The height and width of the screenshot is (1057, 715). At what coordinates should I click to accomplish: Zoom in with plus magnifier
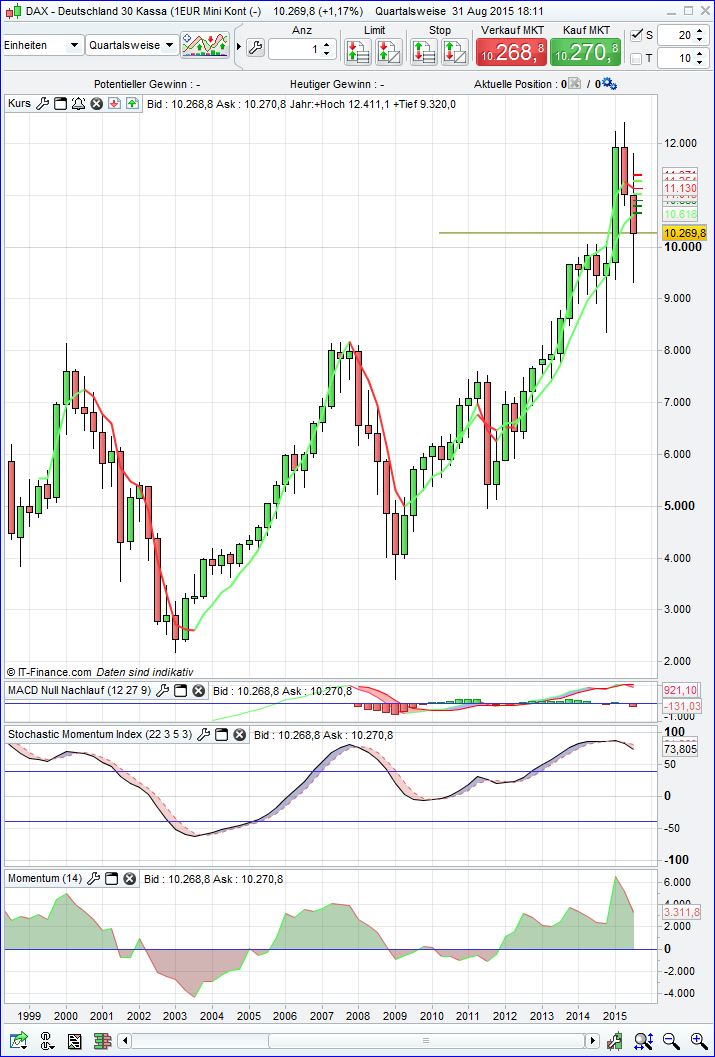(699, 1040)
